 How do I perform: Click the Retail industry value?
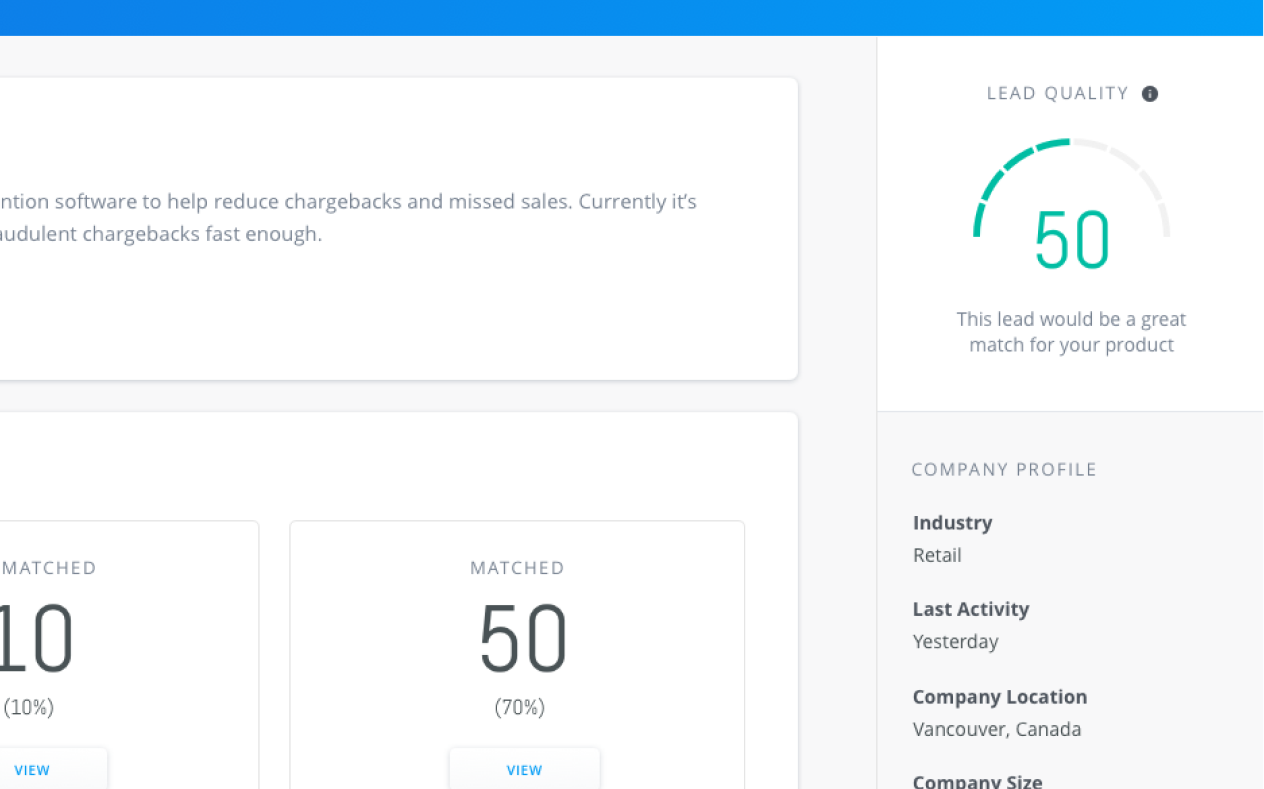[x=937, y=555]
